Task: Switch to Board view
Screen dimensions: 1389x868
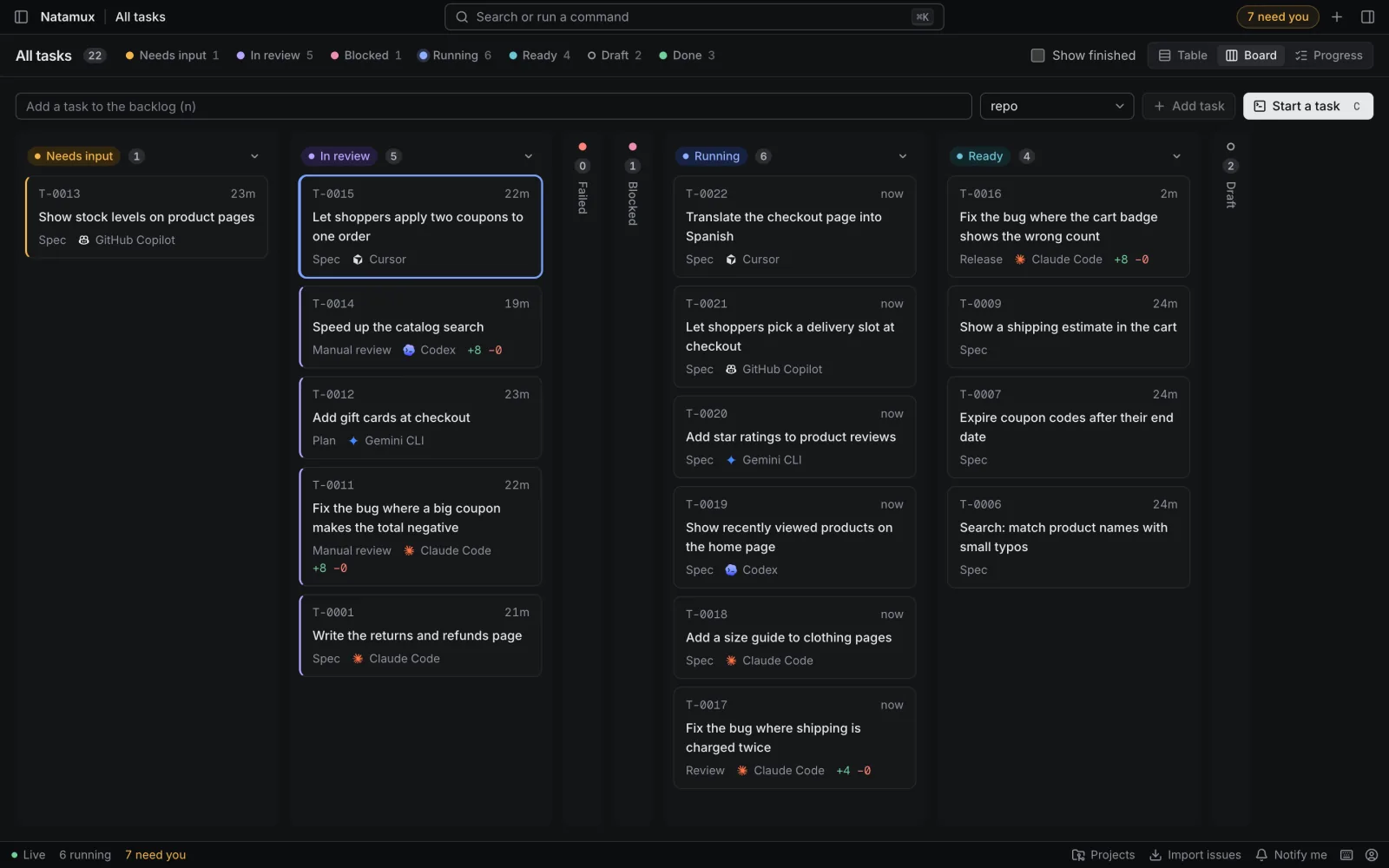Action: tap(1251, 56)
